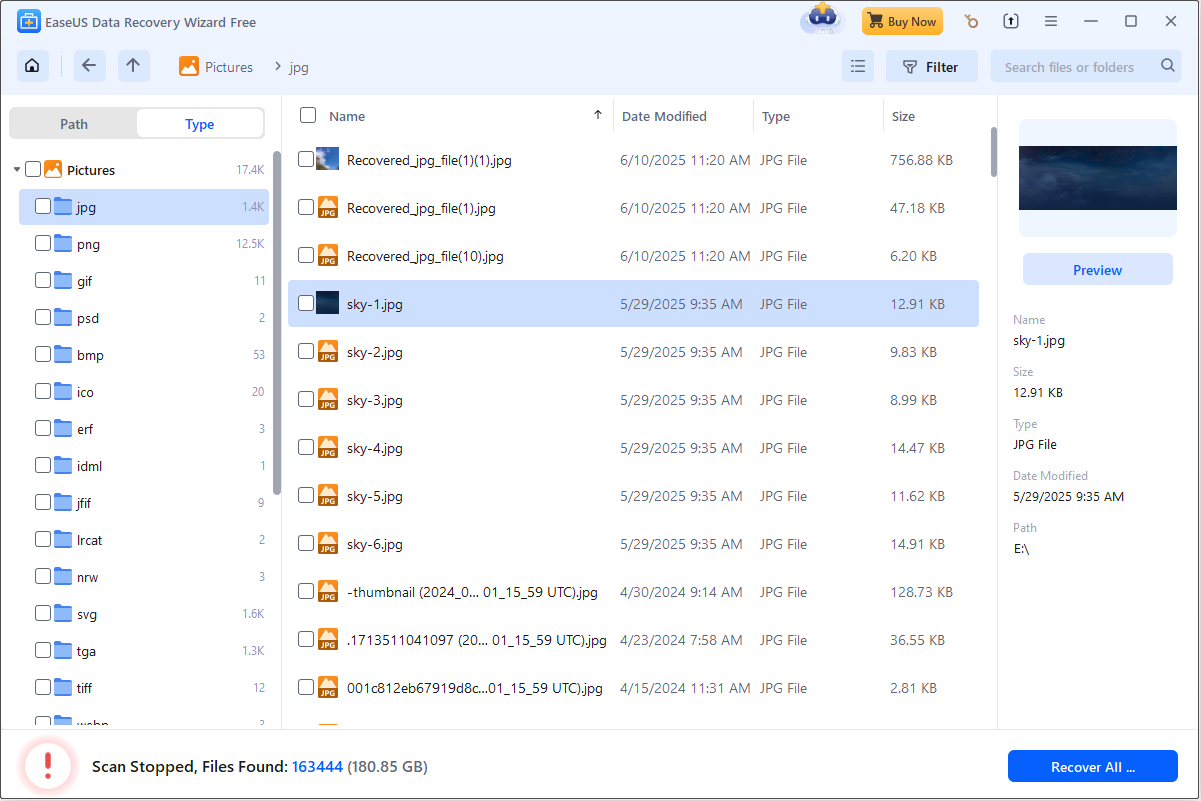Navigate back with the left arrow
Image resolution: width=1201 pixels, height=801 pixels.
tap(89, 66)
